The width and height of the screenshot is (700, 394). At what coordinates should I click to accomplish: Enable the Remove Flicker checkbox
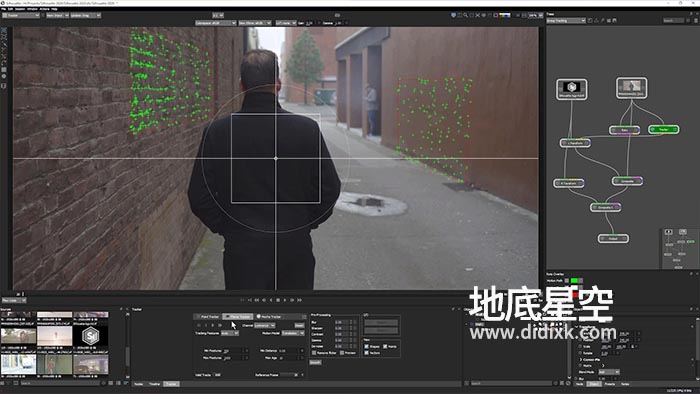click(x=314, y=353)
